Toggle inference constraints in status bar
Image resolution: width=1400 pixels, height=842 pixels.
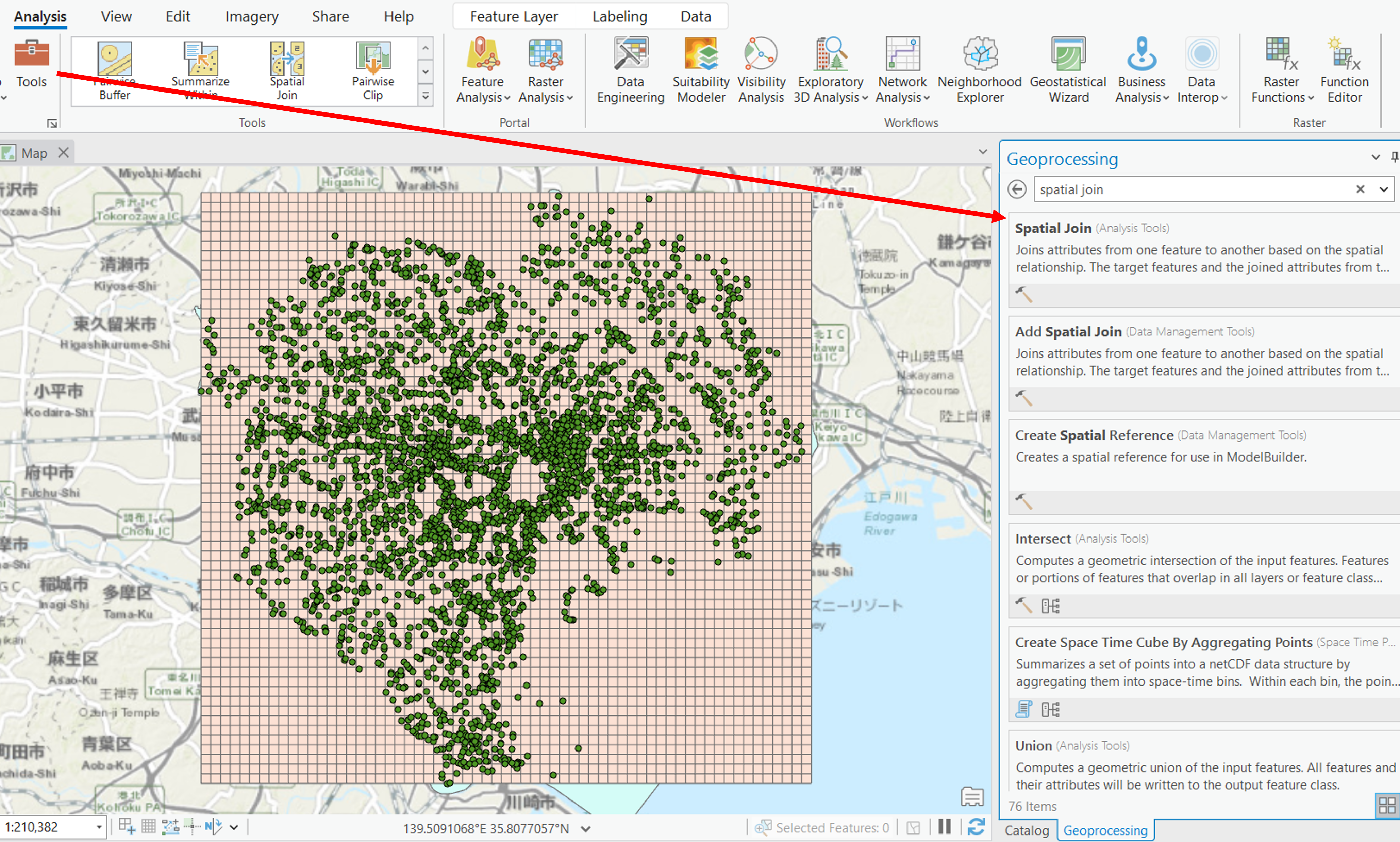[192, 827]
